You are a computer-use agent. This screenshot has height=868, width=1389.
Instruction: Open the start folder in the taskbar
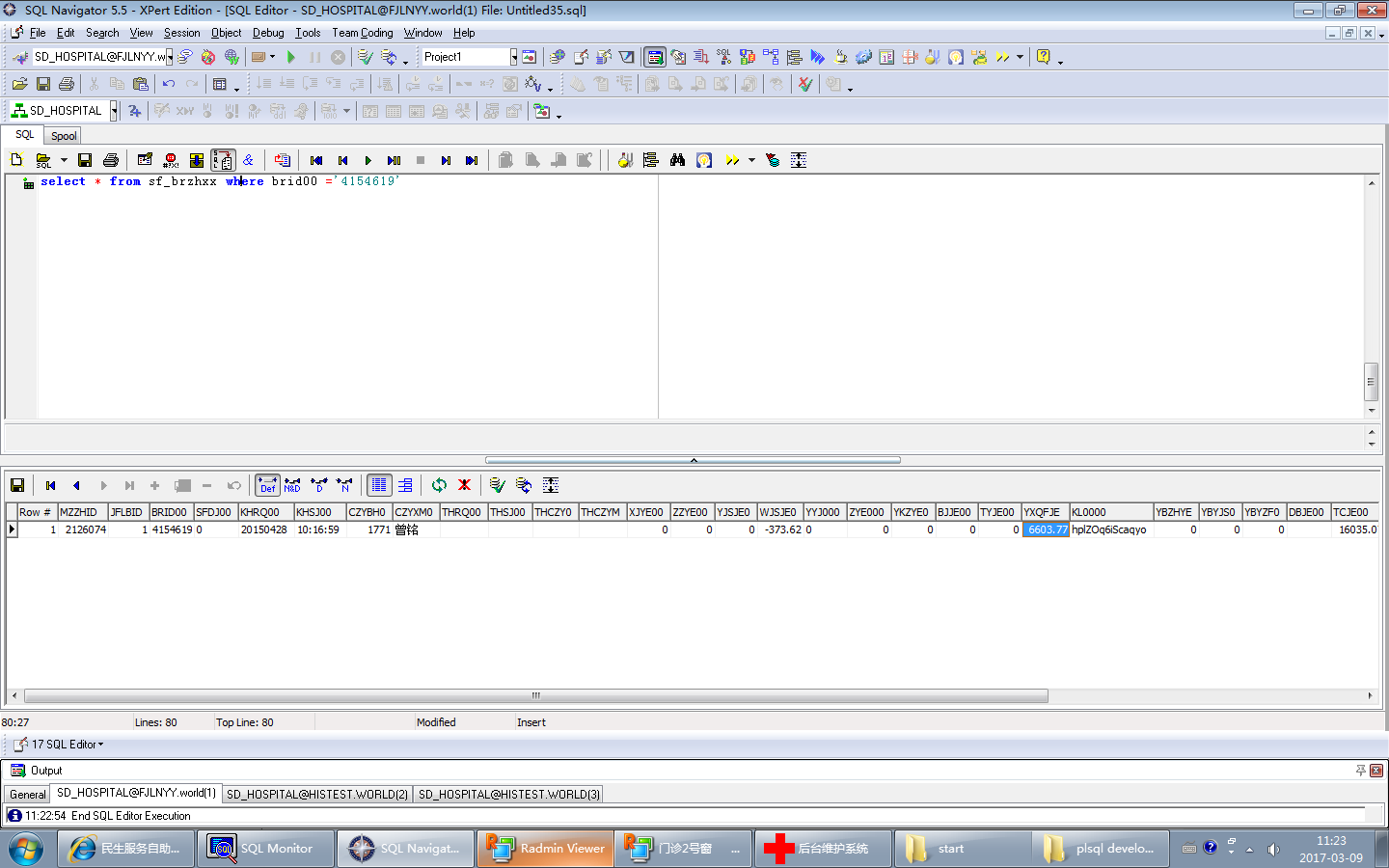963,849
